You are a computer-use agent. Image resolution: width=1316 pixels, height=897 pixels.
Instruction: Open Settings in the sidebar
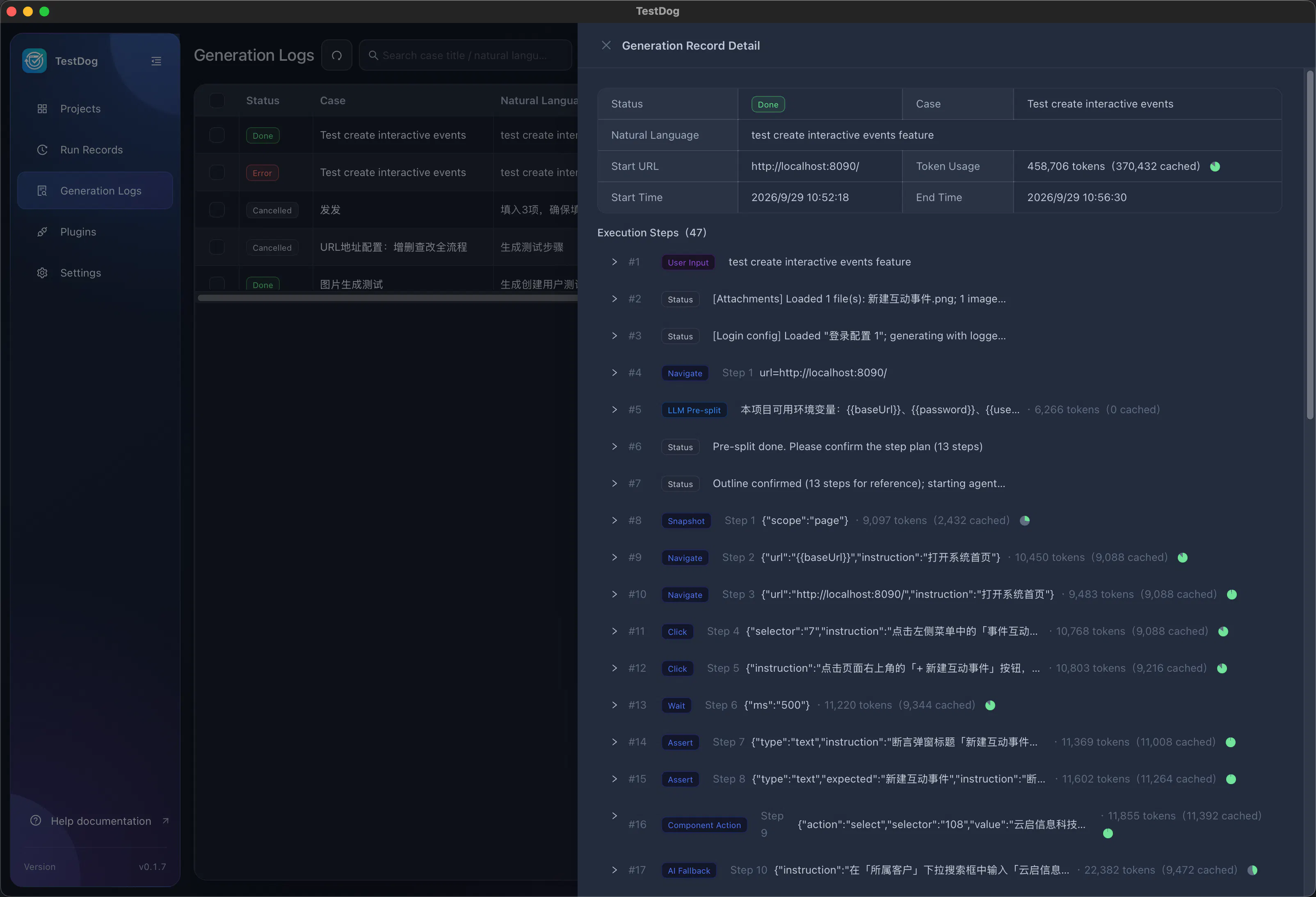tap(95, 273)
